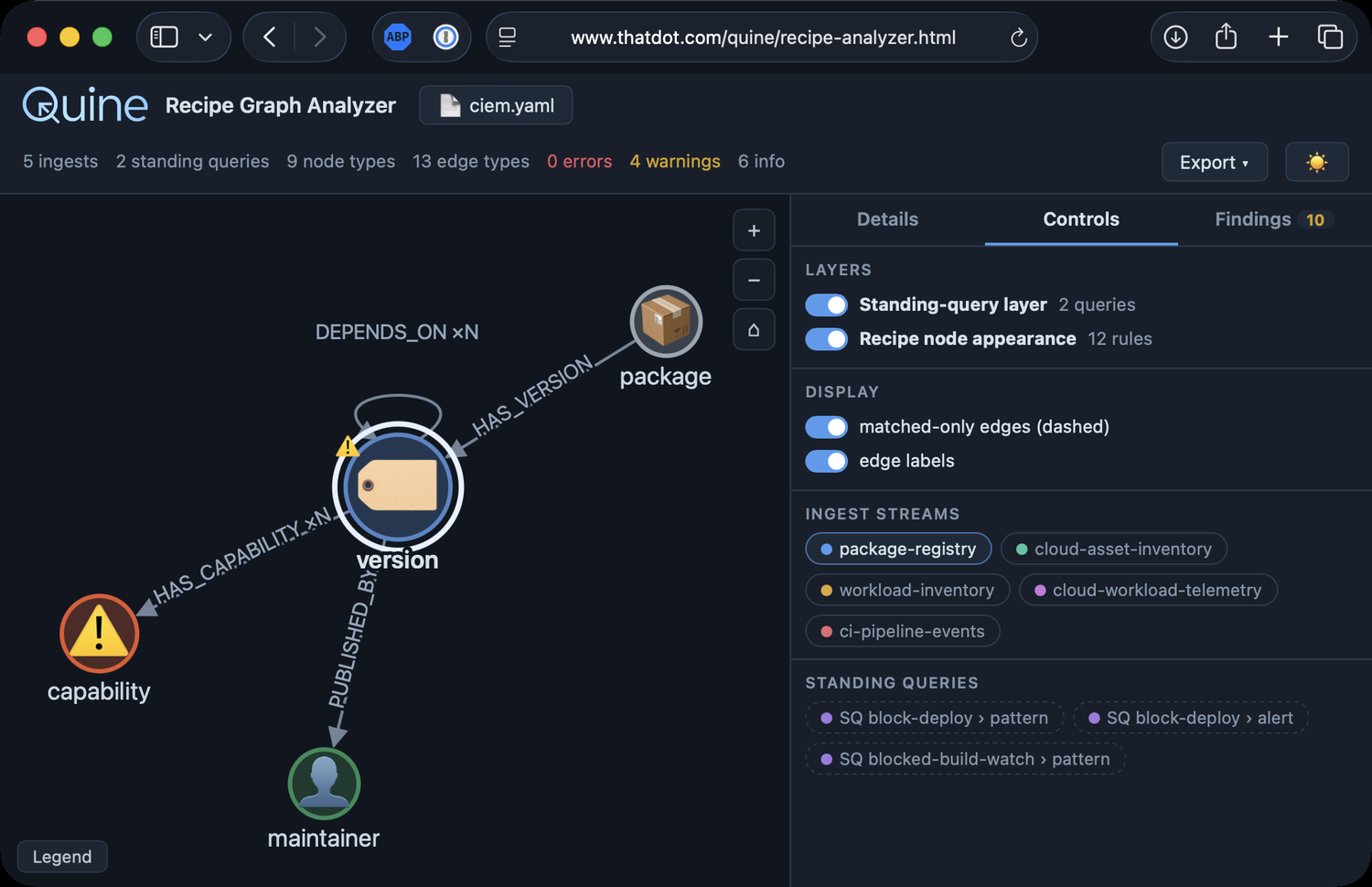Go forward with the browser forward arrow
Image resolution: width=1372 pixels, height=887 pixels.
pos(319,37)
